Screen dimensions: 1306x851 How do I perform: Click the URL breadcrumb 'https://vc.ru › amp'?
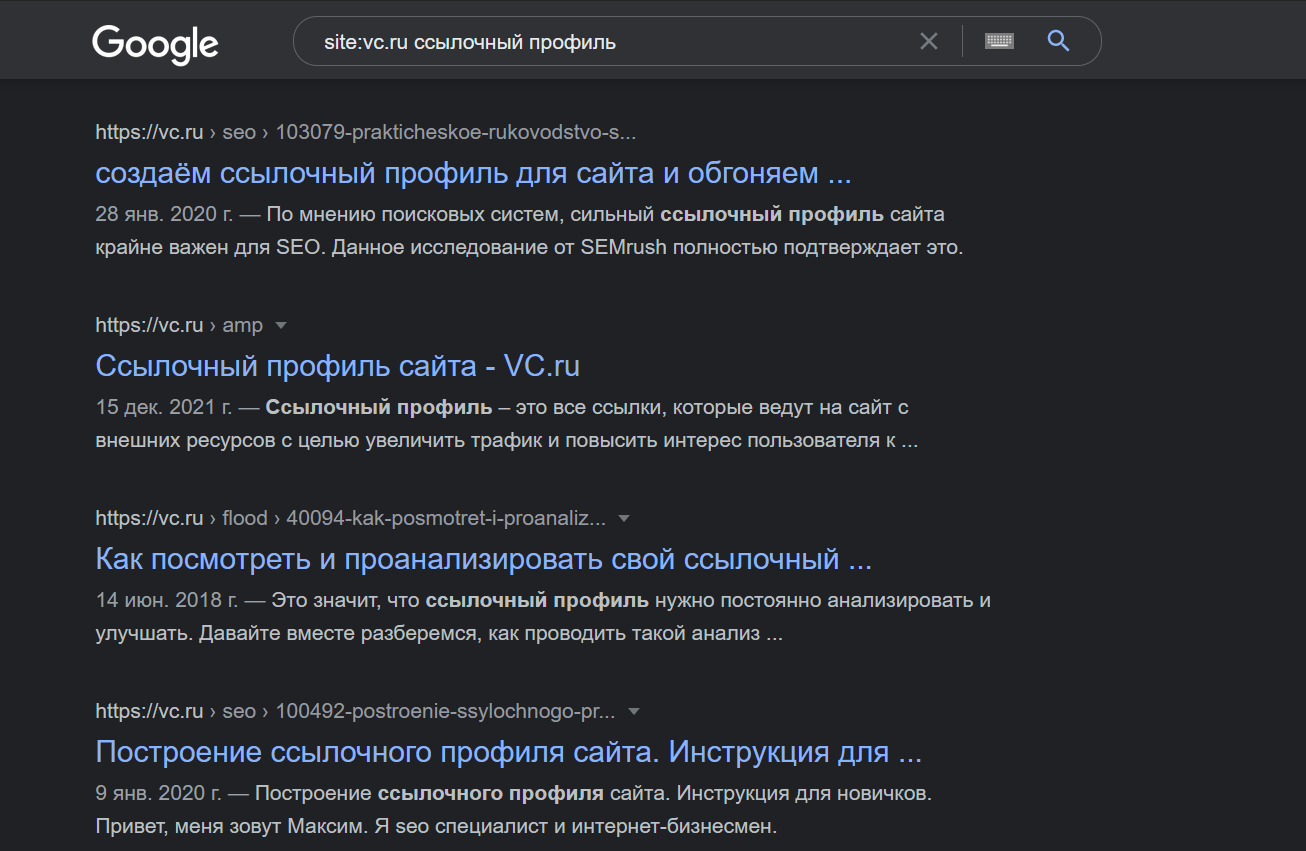179,325
